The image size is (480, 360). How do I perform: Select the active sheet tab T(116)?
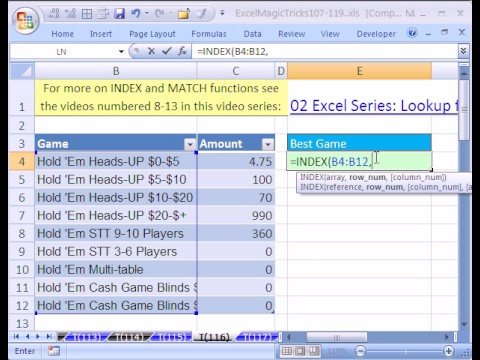(x=215, y=337)
